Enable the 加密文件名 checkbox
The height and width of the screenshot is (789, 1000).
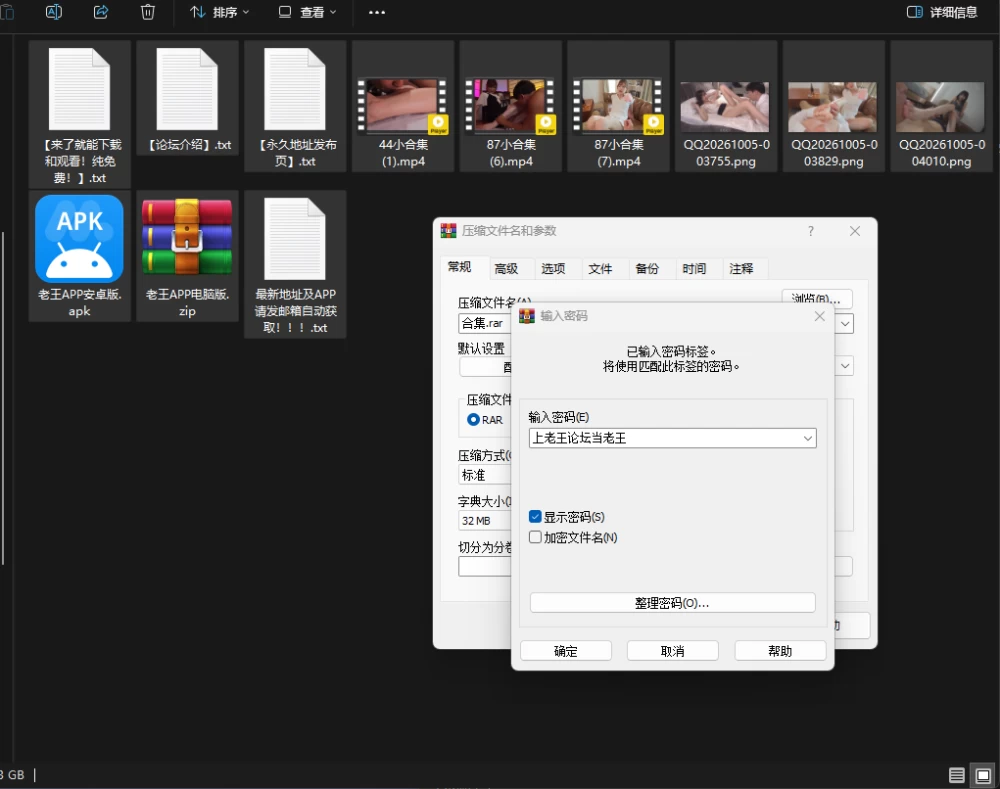pyautogui.click(x=535, y=537)
